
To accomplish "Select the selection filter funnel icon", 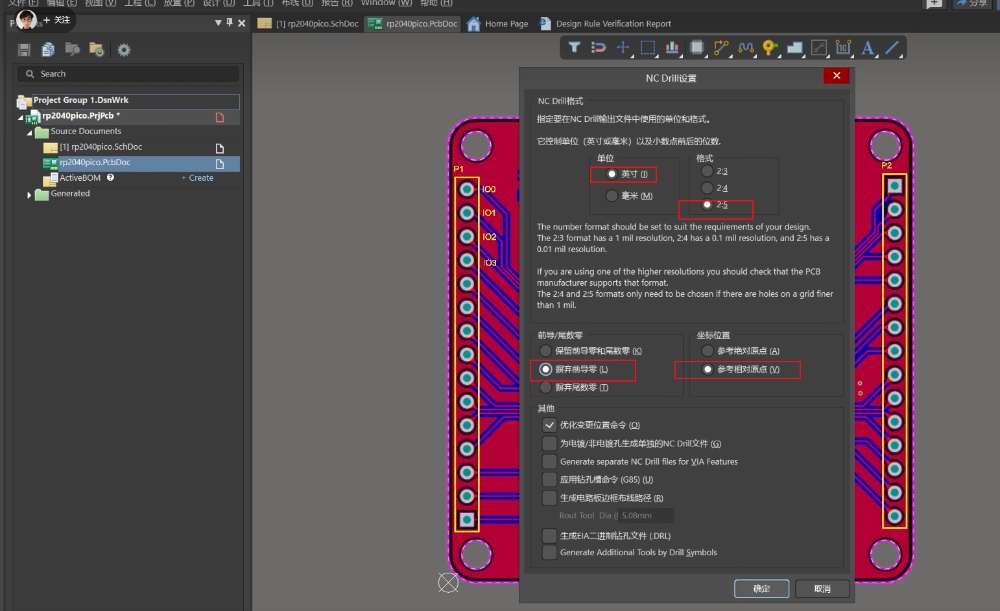I will coord(574,48).
